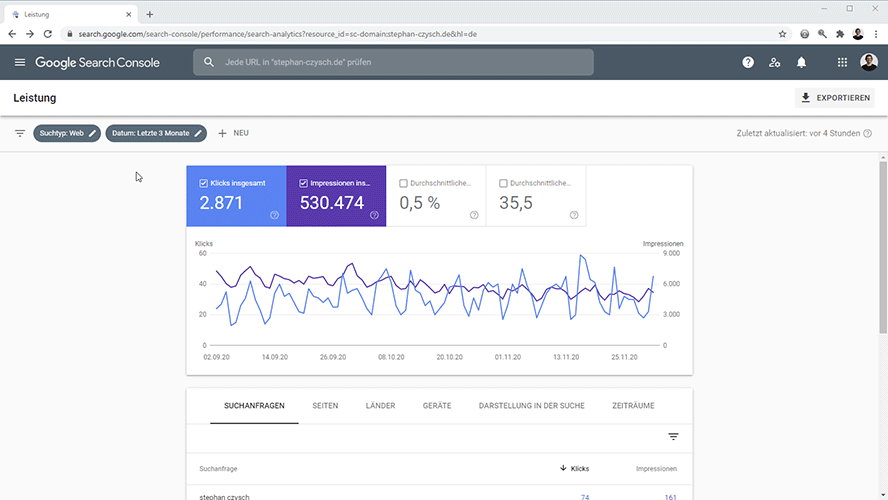Open Chrome profile avatar in browser toolbar

coord(858,34)
